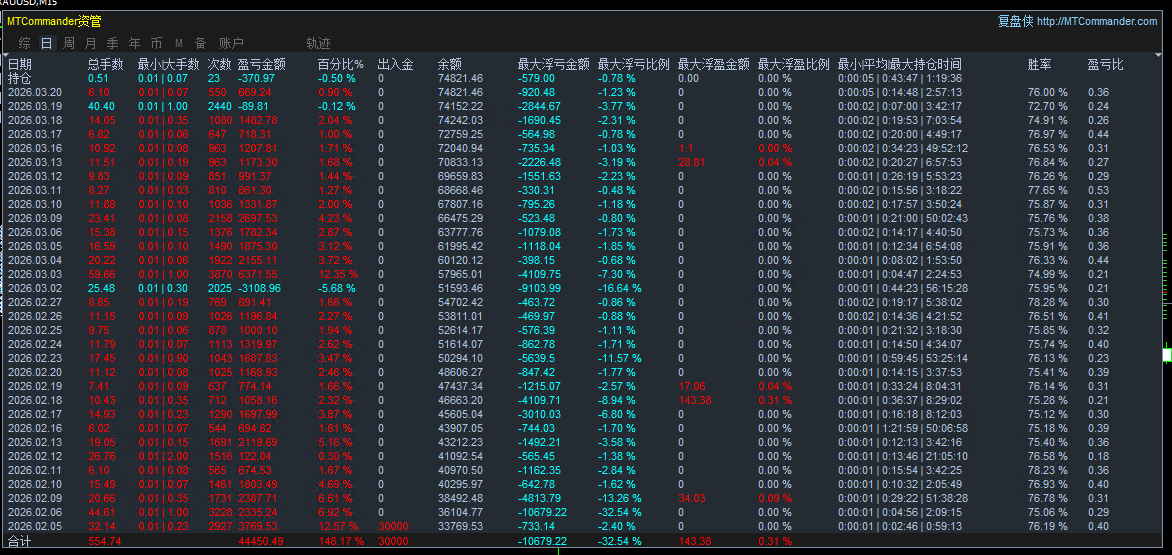Click the total lots 554.74

point(105,541)
